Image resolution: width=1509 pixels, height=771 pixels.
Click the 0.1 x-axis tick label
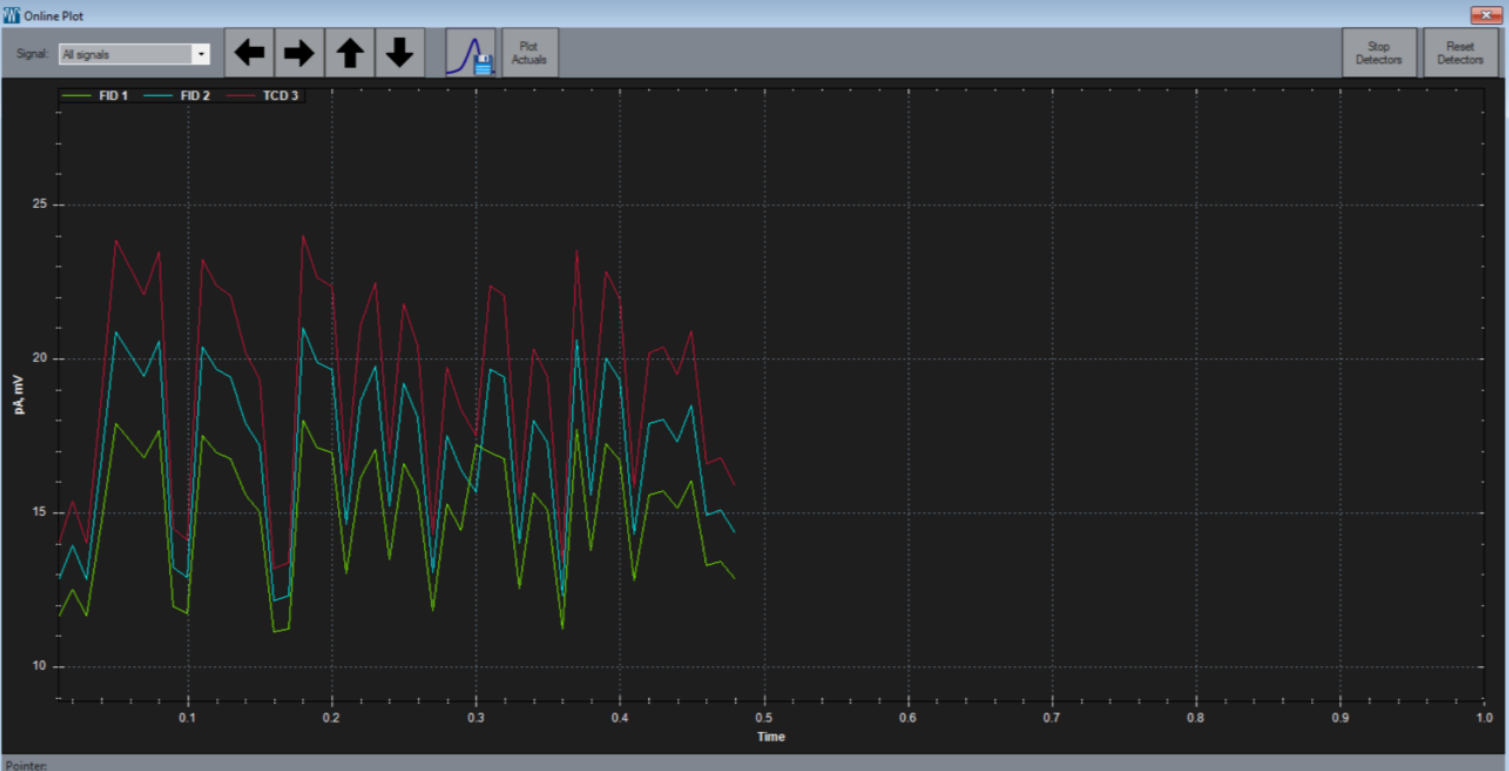187,718
